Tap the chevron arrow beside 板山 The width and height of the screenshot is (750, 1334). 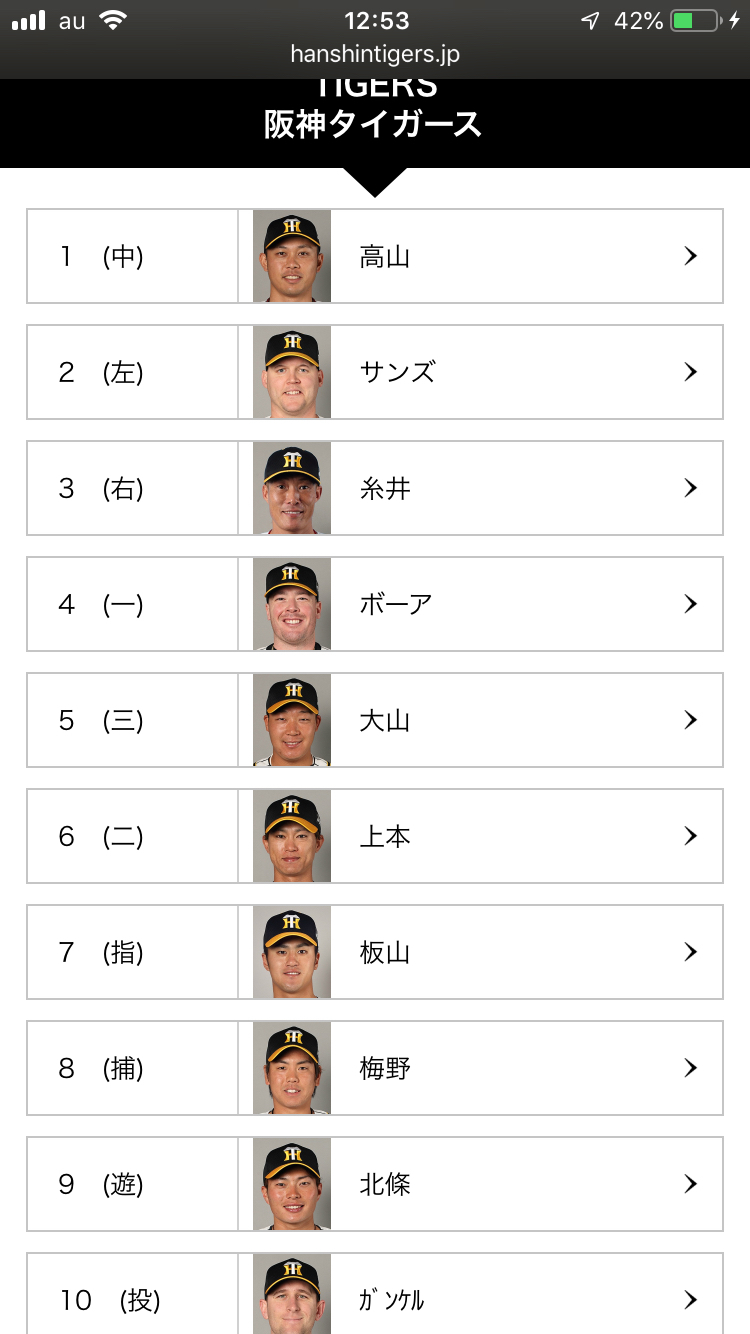690,952
